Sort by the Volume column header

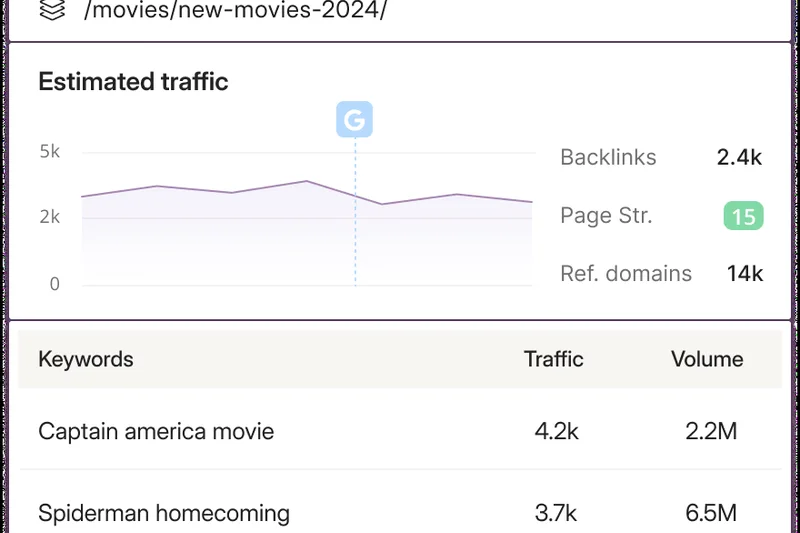pos(707,359)
